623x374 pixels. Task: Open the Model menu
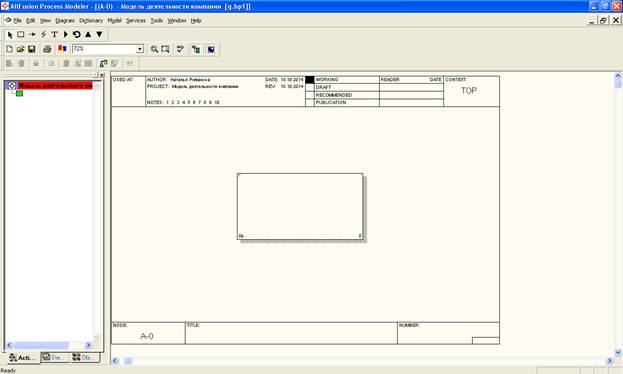[x=114, y=21]
